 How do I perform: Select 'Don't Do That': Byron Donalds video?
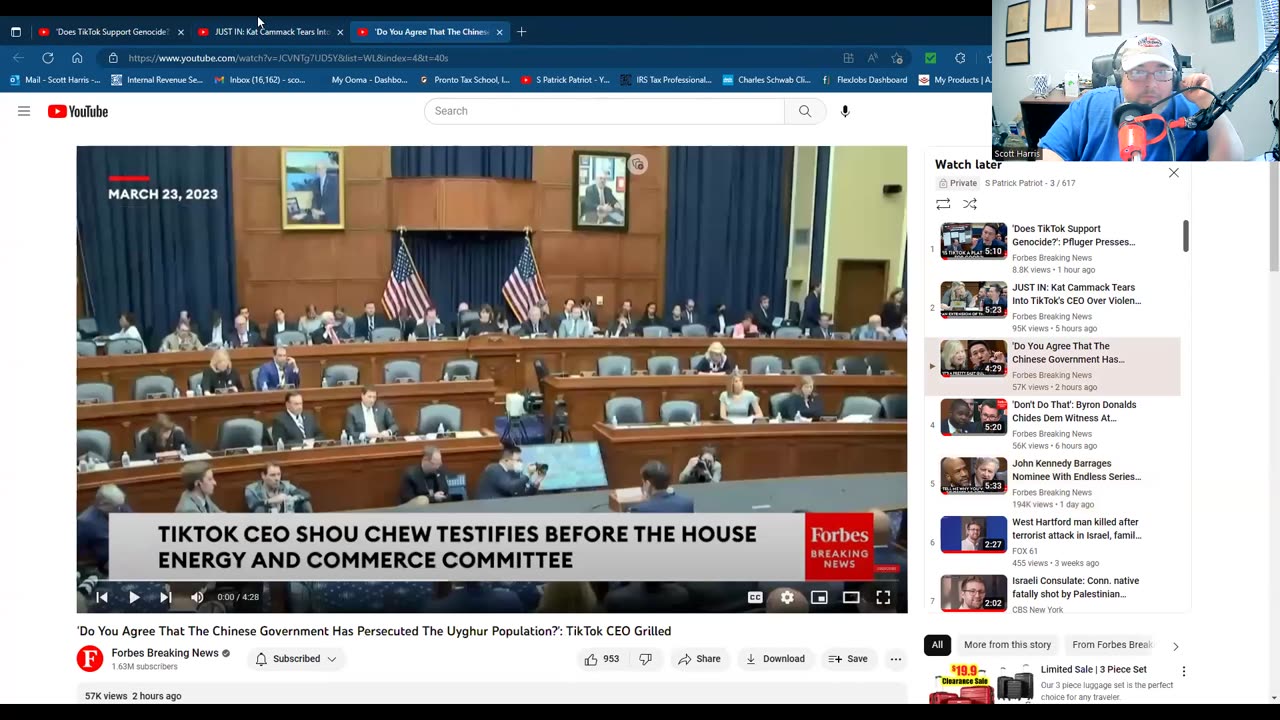click(x=1054, y=425)
